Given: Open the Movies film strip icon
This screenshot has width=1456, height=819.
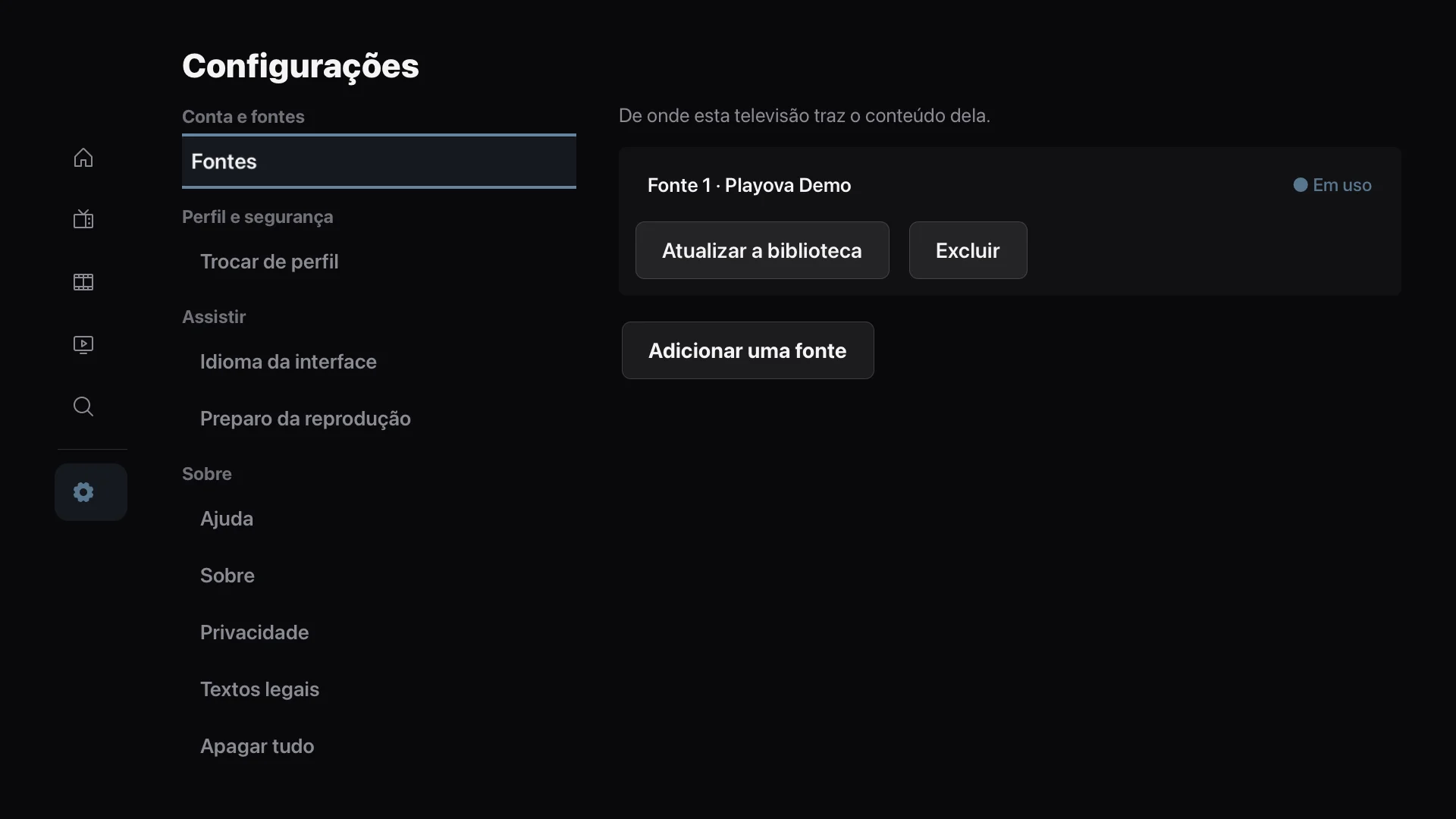Looking at the screenshot, I should coord(83,282).
